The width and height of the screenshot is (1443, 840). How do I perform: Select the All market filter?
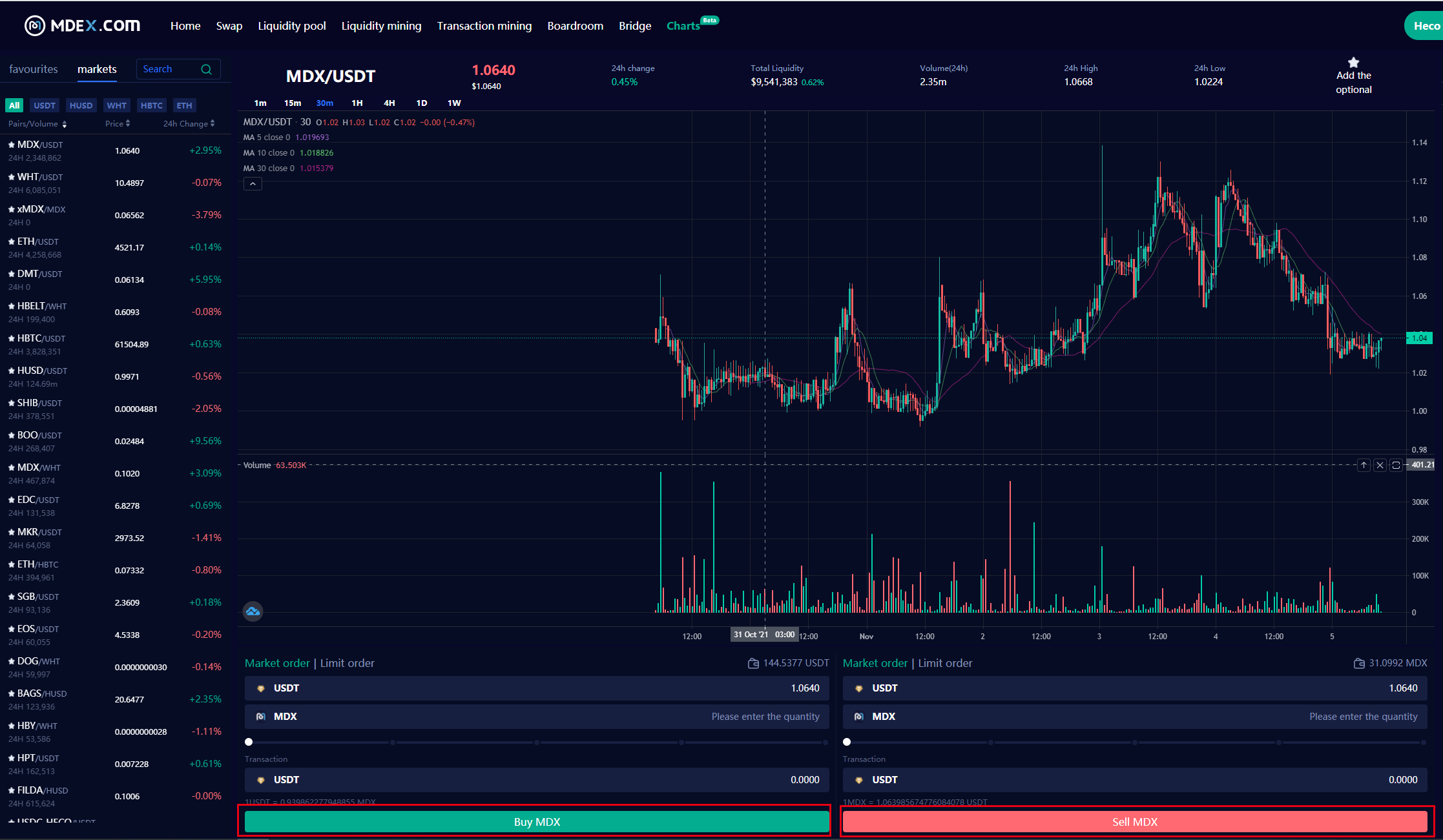(14, 105)
